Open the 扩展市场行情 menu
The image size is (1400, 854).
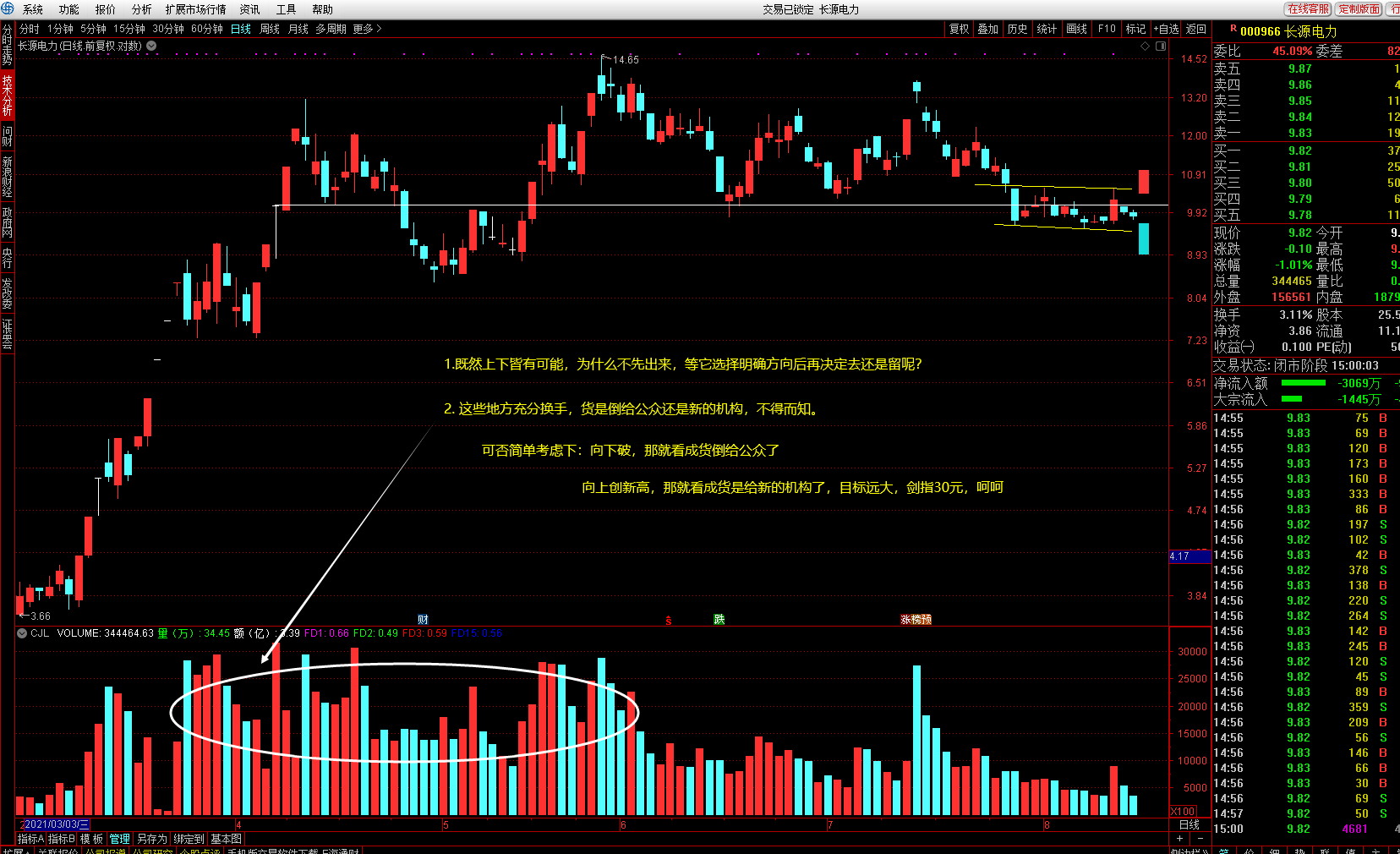click(x=196, y=9)
